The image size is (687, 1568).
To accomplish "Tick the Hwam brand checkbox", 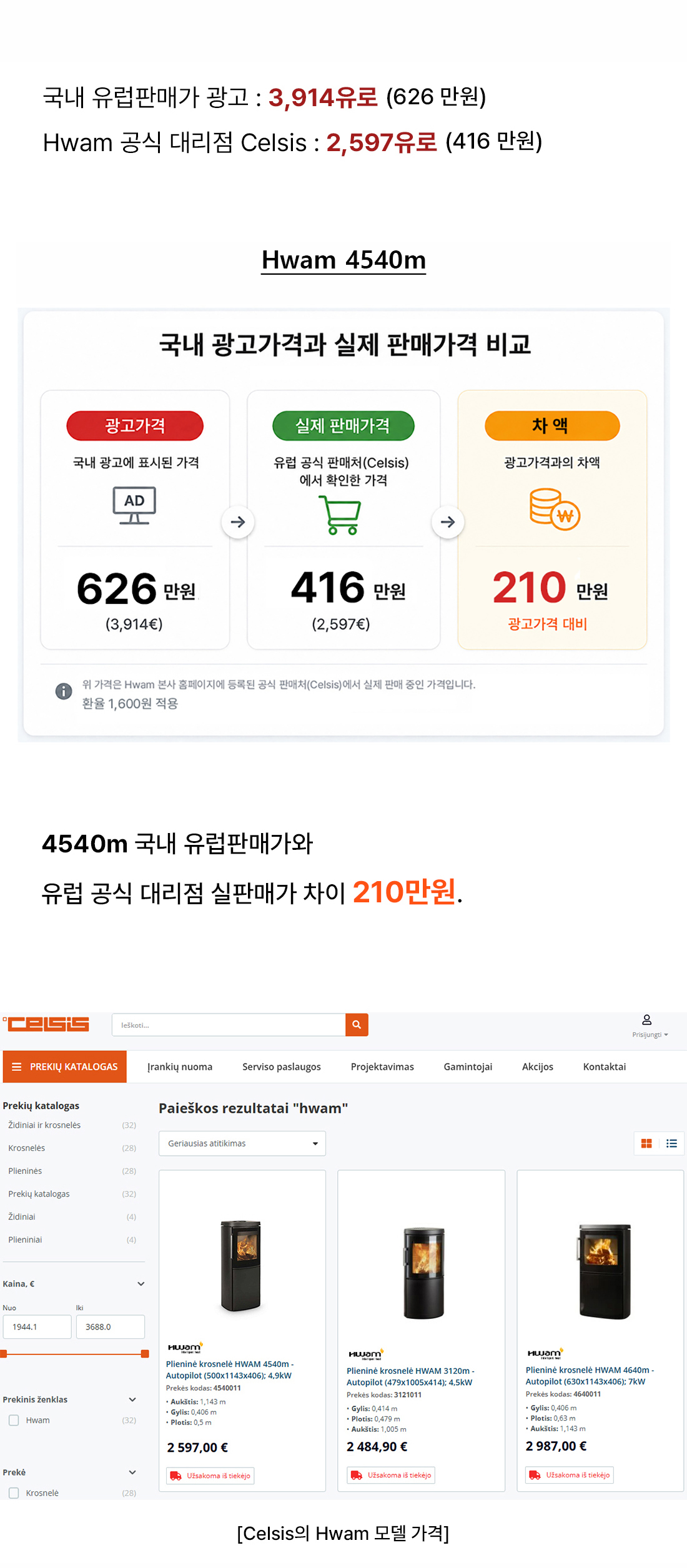I will pos(14,1420).
